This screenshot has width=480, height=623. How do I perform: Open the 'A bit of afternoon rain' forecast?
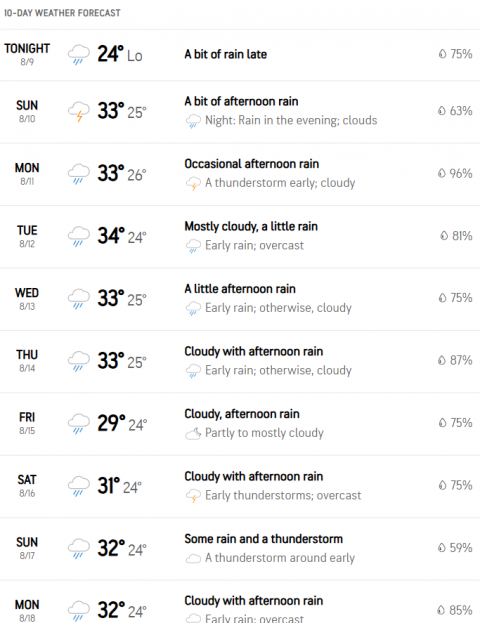tap(241, 102)
